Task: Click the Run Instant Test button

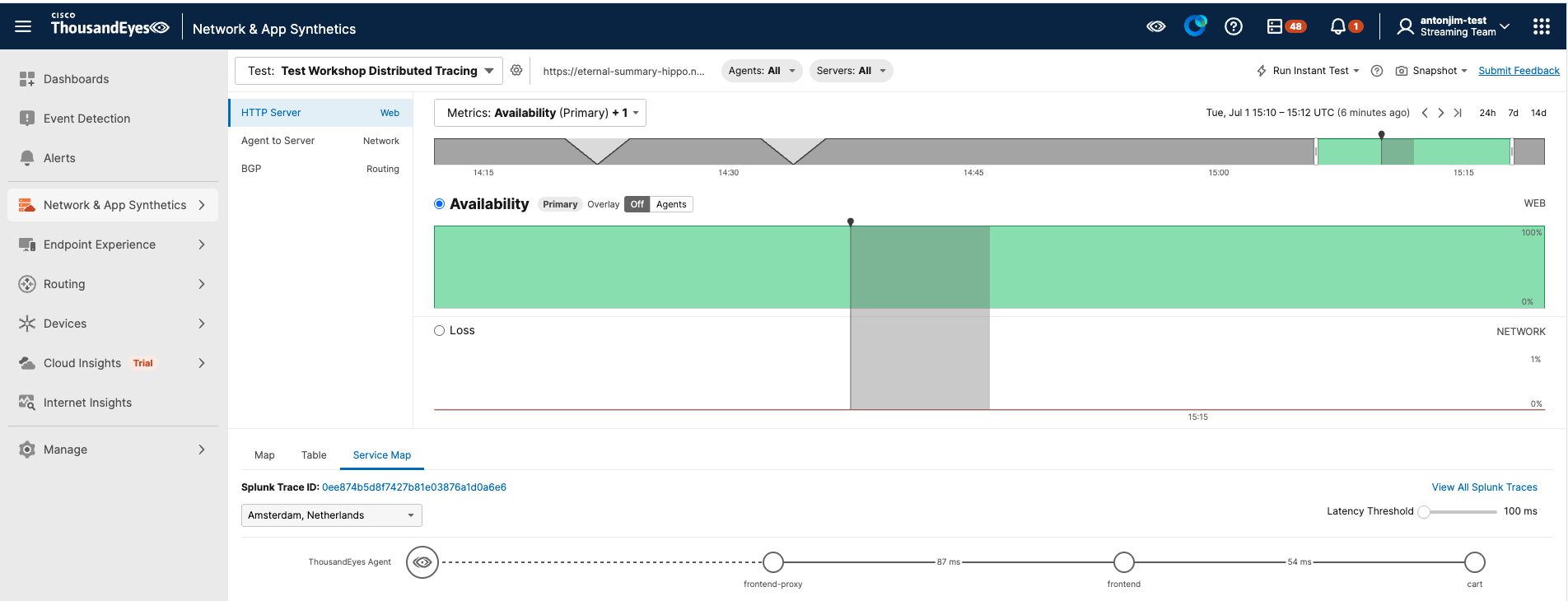Action: [x=1308, y=71]
